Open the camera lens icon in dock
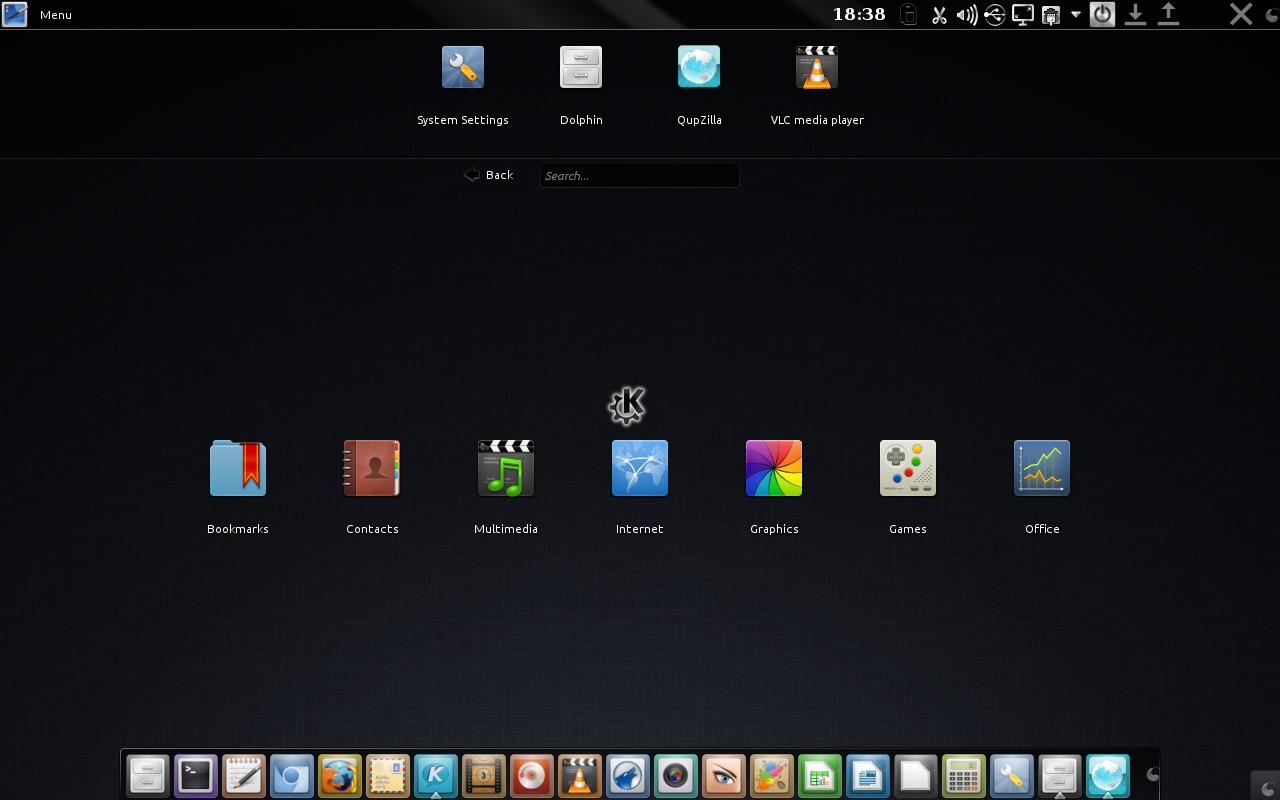The height and width of the screenshot is (800, 1280). [x=676, y=775]
